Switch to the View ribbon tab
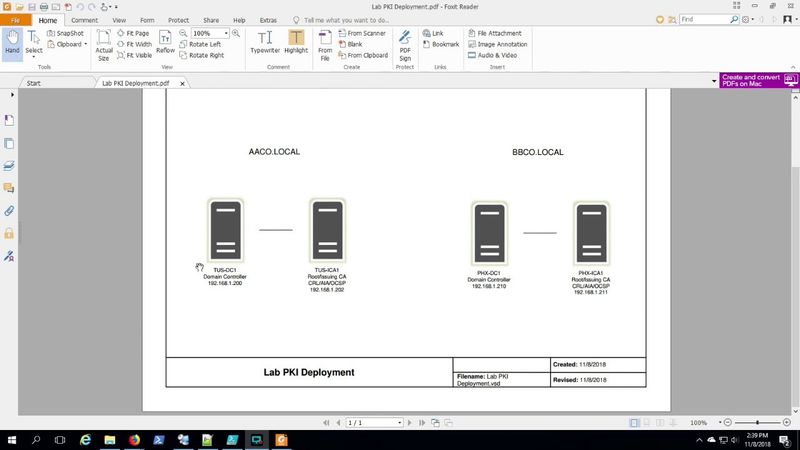Screen dimensions: 800x450 point(119,20)
